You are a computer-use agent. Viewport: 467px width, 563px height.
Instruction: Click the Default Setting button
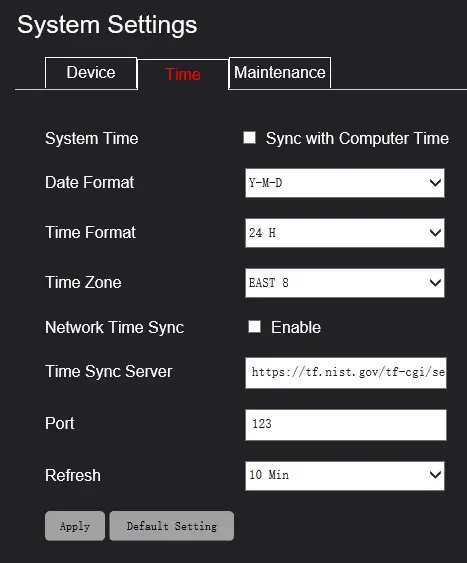click(172, 526)
